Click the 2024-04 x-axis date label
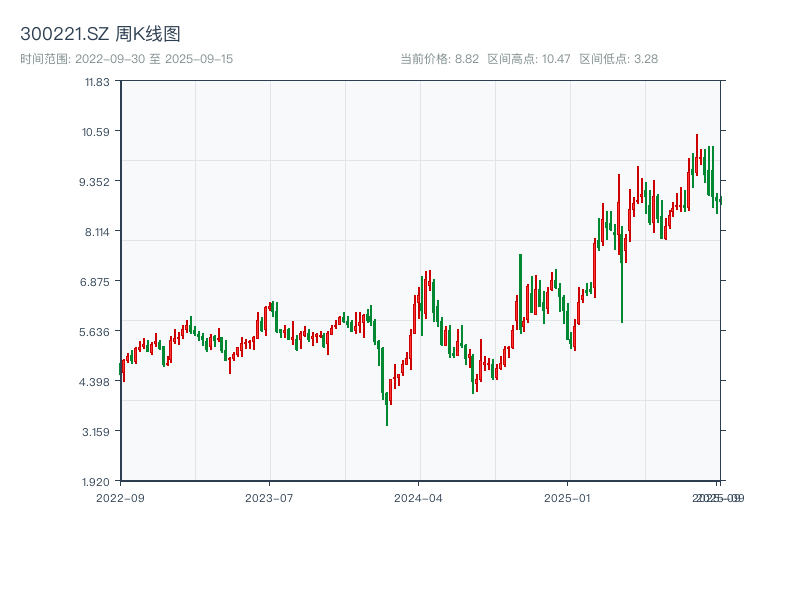 [x=419, y=497]
